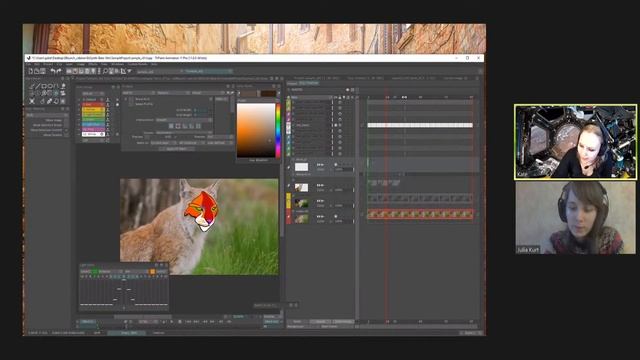Select the green color group row
This screenshot has width=640, height=360.
click(x=93, y=119)
